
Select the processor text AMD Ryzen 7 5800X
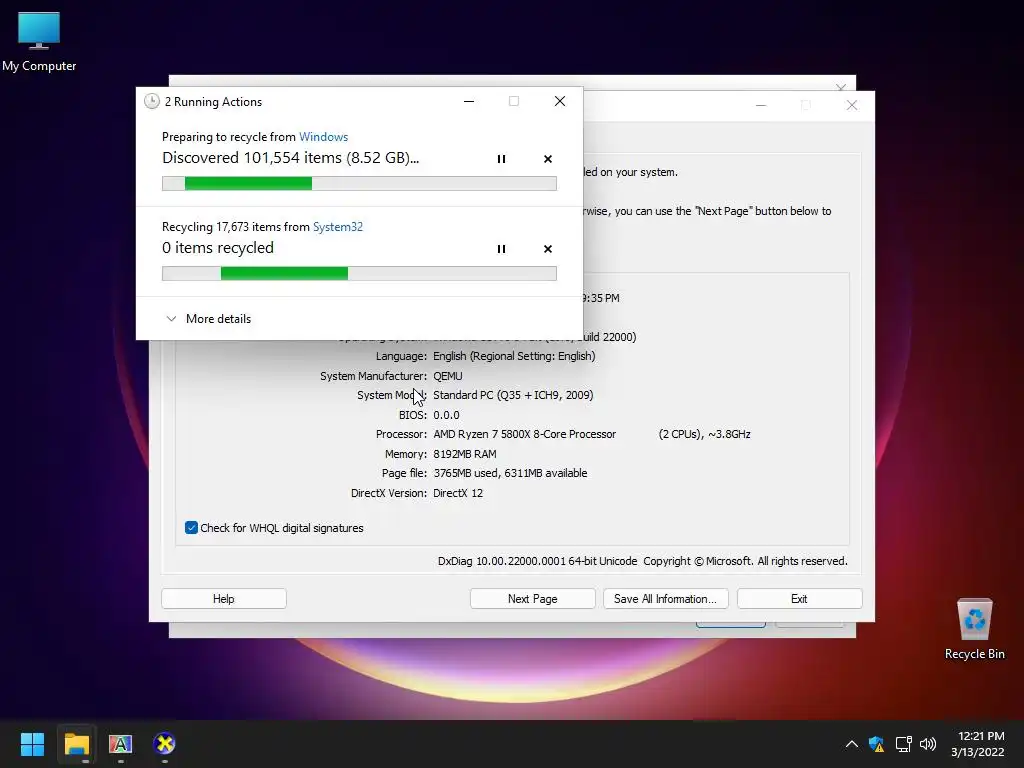coord(524,434)
